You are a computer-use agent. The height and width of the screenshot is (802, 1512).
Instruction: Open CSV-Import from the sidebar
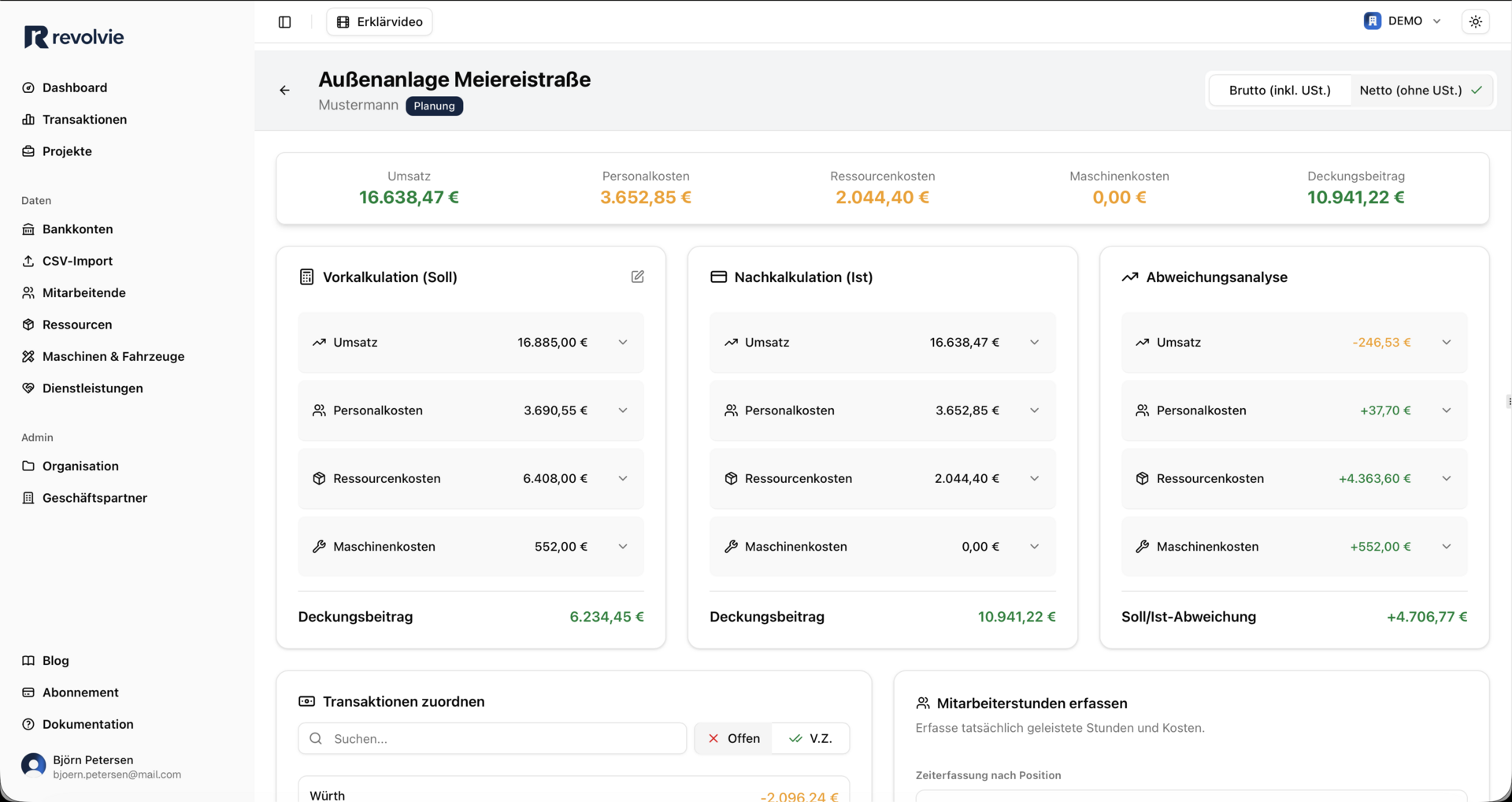point(77,261)
